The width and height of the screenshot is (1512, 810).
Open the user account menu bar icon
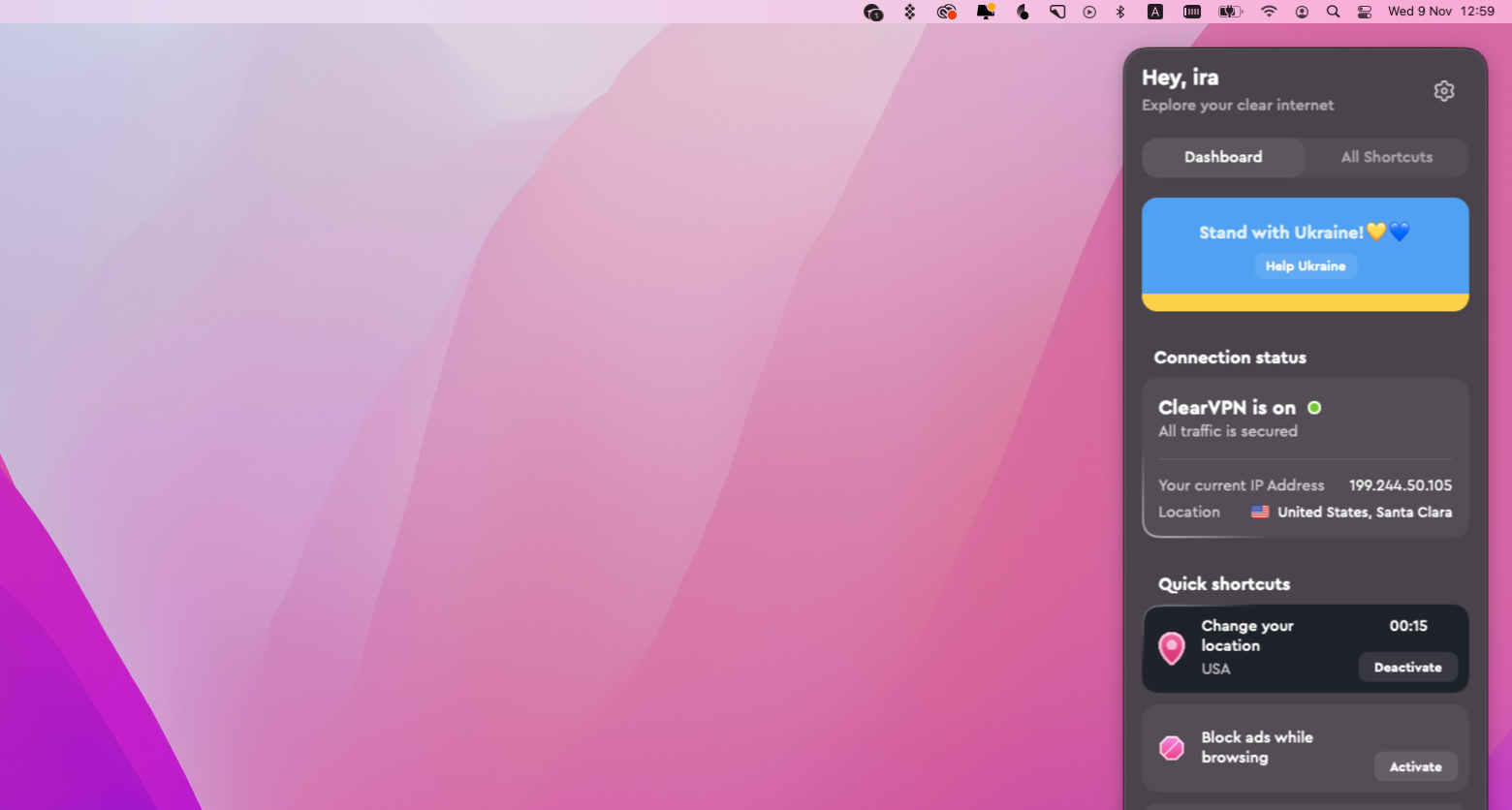(1302, 12)
